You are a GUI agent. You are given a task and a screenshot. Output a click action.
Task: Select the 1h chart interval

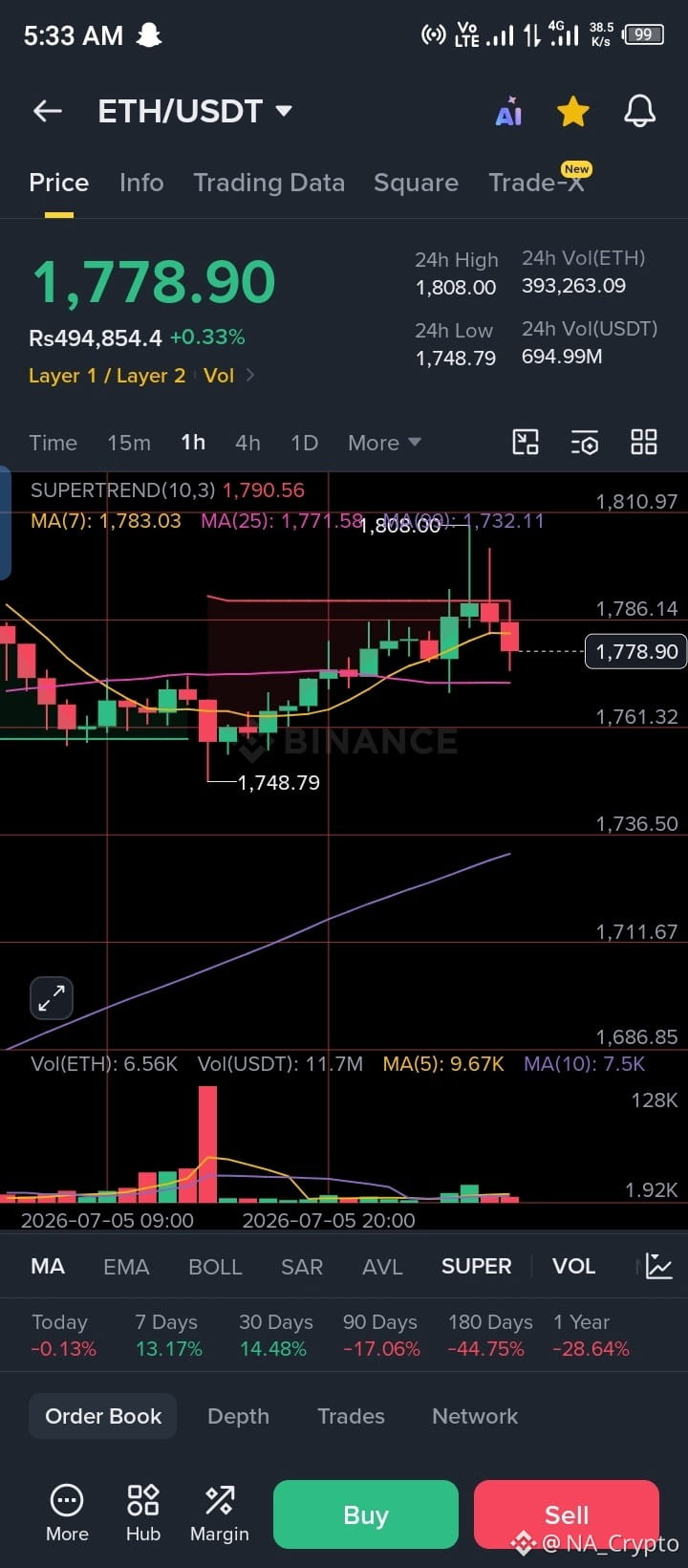(193, 443)
